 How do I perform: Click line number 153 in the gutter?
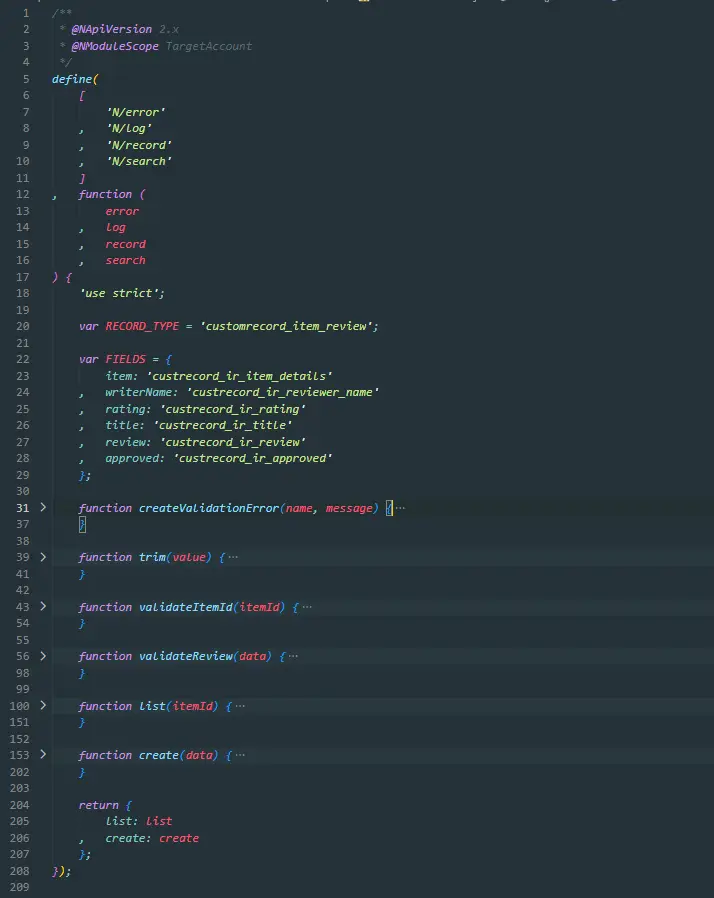19,755
